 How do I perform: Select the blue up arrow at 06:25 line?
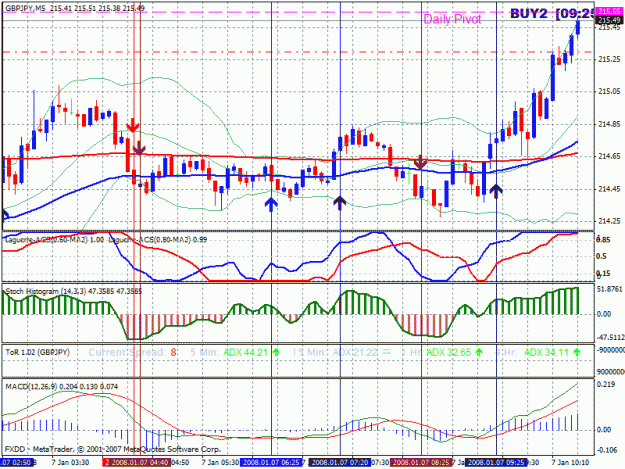[271, 204]
